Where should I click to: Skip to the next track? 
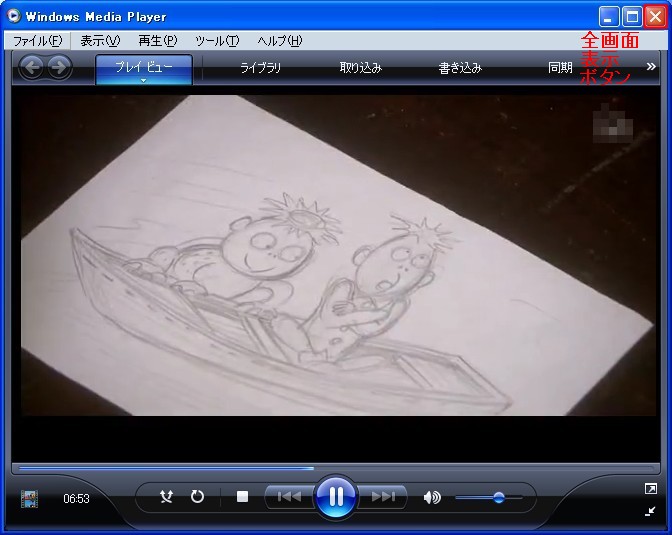pyautogui.click(x=383, y=497)
